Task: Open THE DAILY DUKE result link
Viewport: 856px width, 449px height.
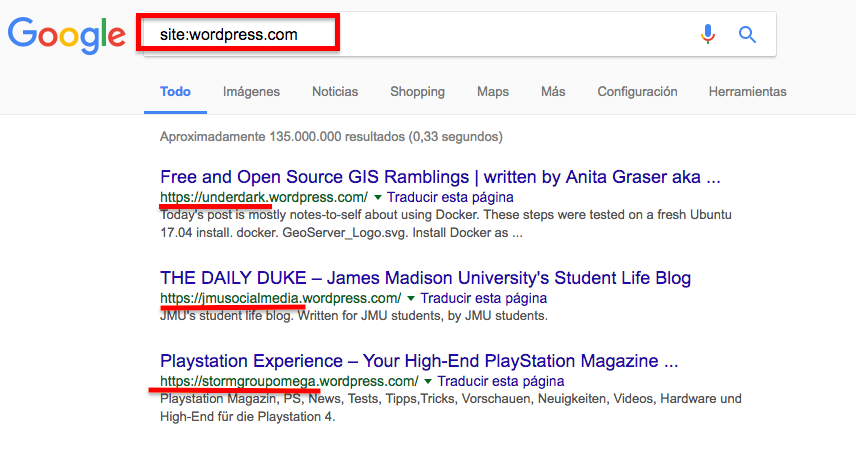Action: (x=425, y=277)
